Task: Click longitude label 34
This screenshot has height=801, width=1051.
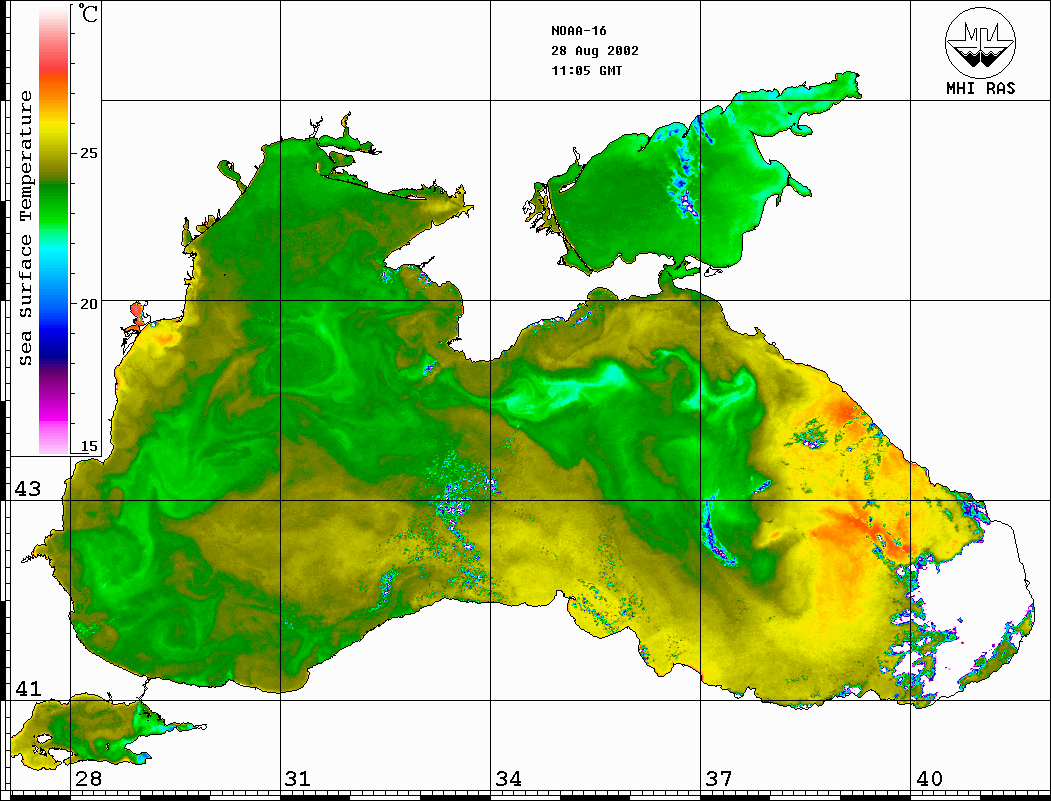Action: (508, 778)
